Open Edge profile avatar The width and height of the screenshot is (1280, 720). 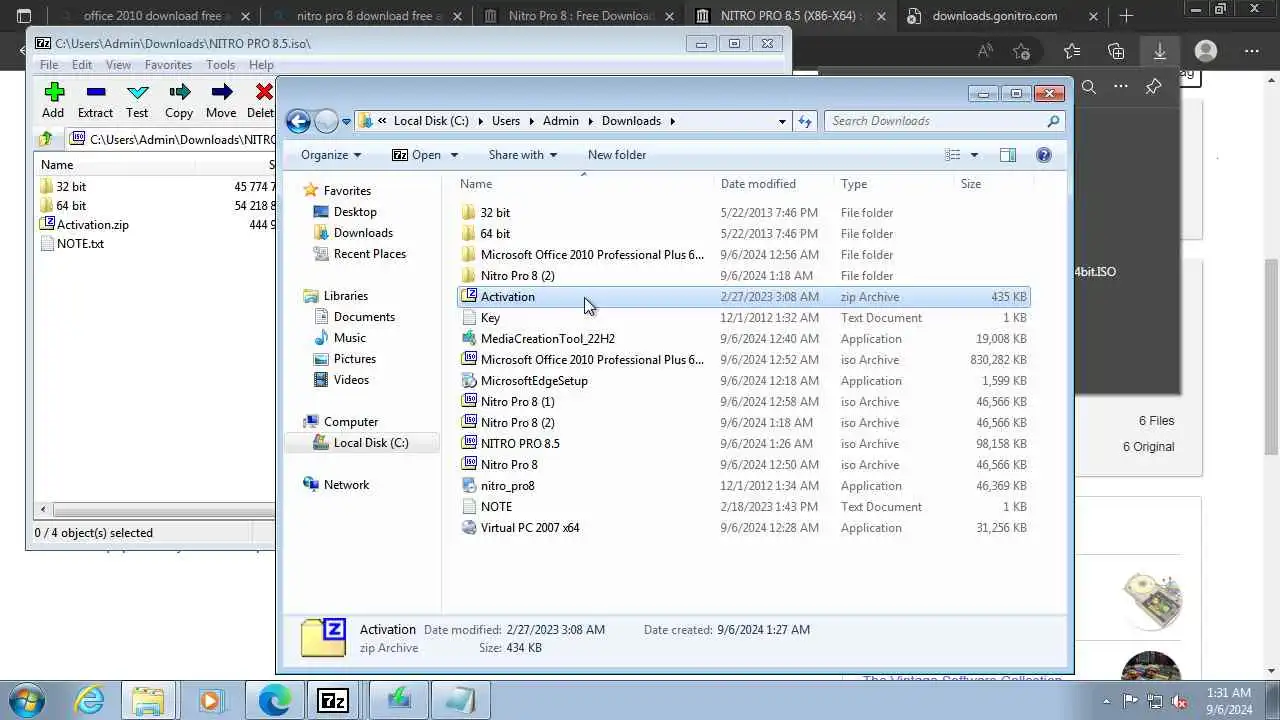1206,51
